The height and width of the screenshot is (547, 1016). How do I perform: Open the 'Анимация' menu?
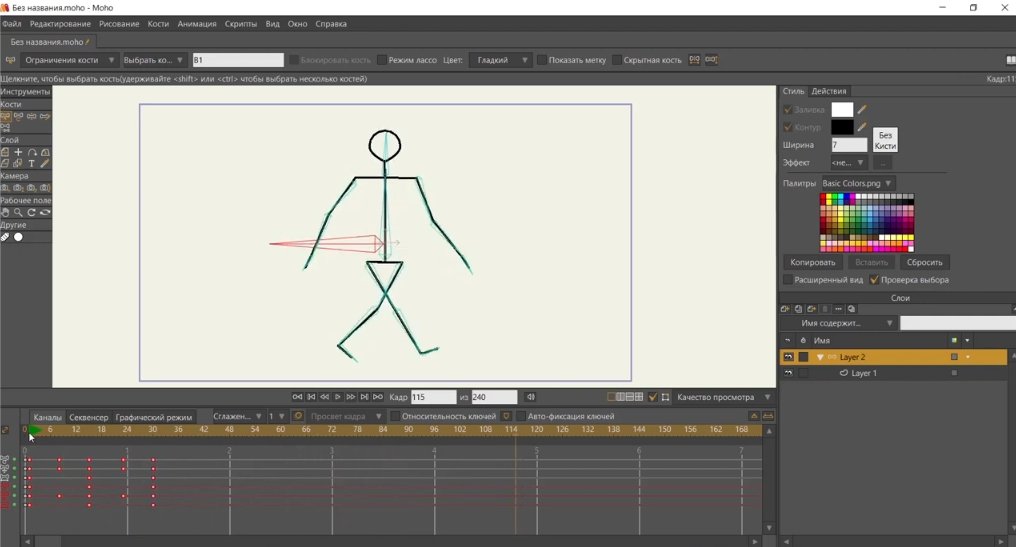coord(196,23)
